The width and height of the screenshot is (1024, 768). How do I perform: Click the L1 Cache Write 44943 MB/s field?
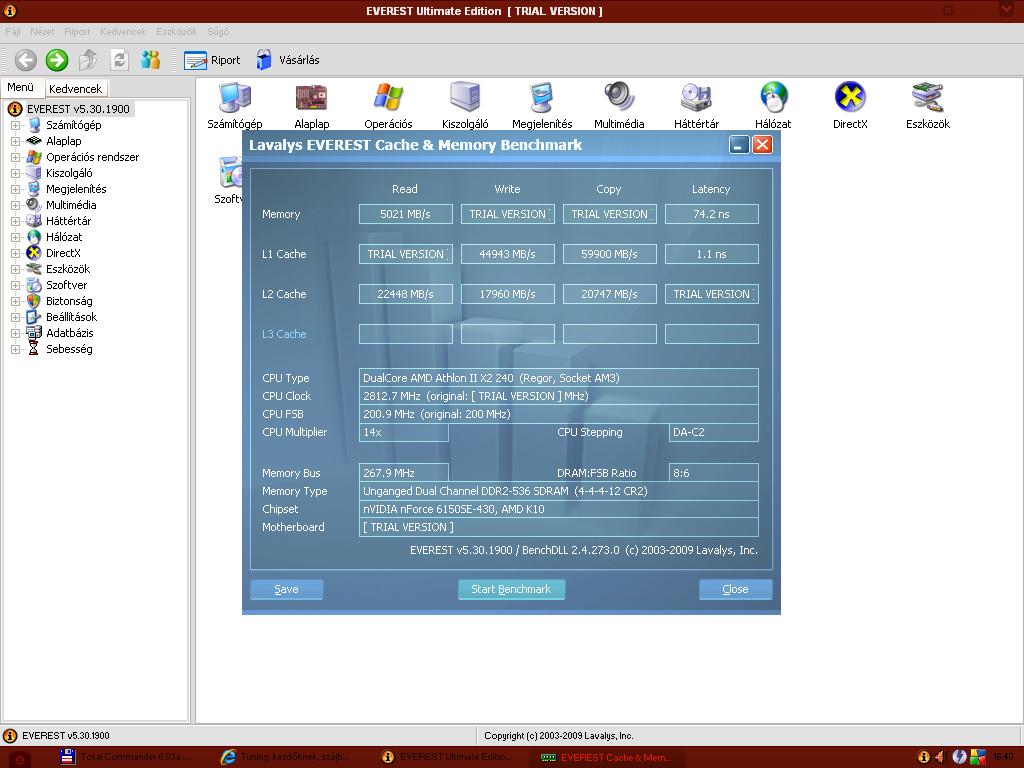pyautogui.click(x=507, y=254)
